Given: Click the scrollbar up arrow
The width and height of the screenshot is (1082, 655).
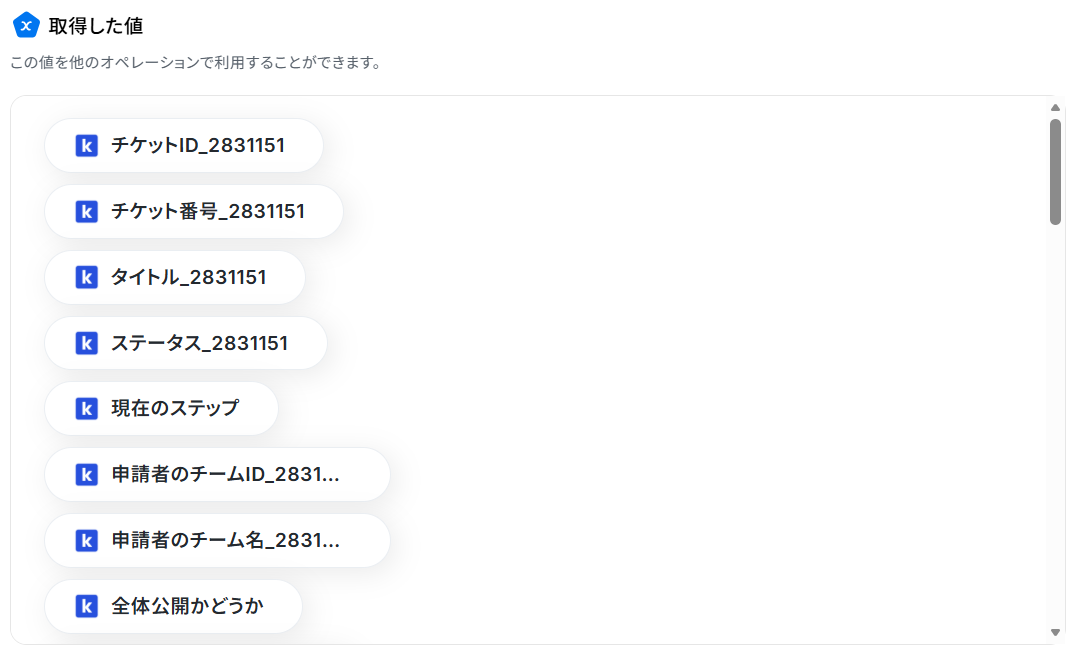Looking at the screenshot, I should (1055, 108).
